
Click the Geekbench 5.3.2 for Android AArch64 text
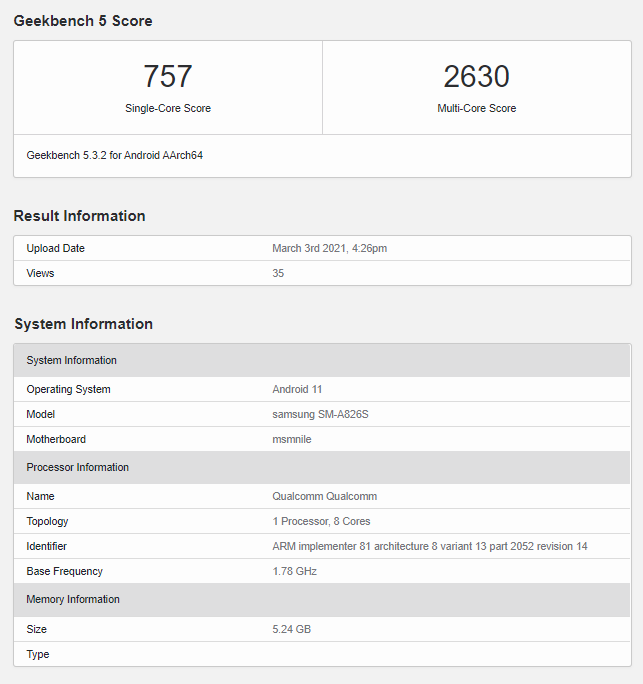pyautogui.click(x=115, y=156)
